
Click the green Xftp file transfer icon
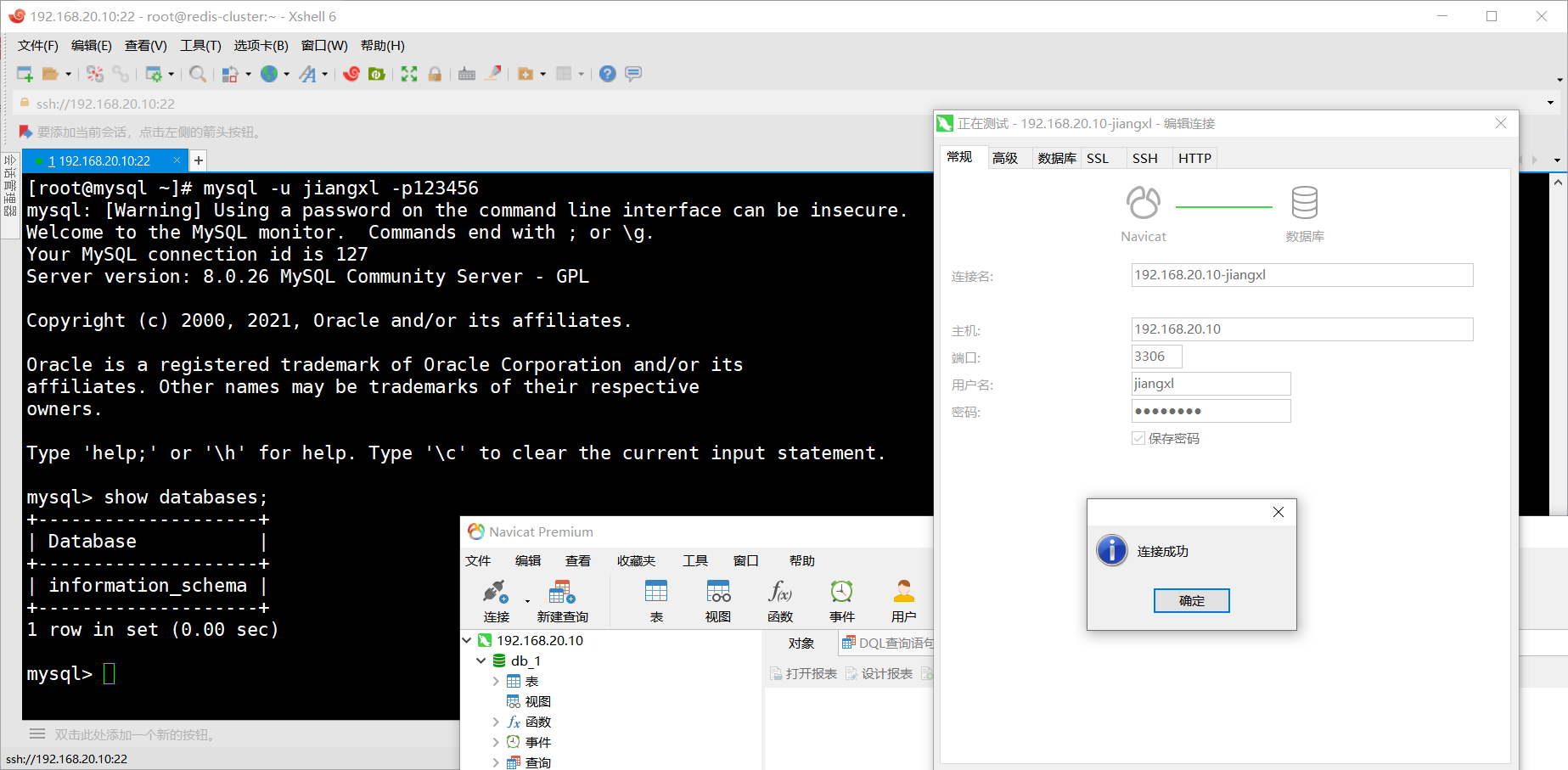(x=377, y=74)
